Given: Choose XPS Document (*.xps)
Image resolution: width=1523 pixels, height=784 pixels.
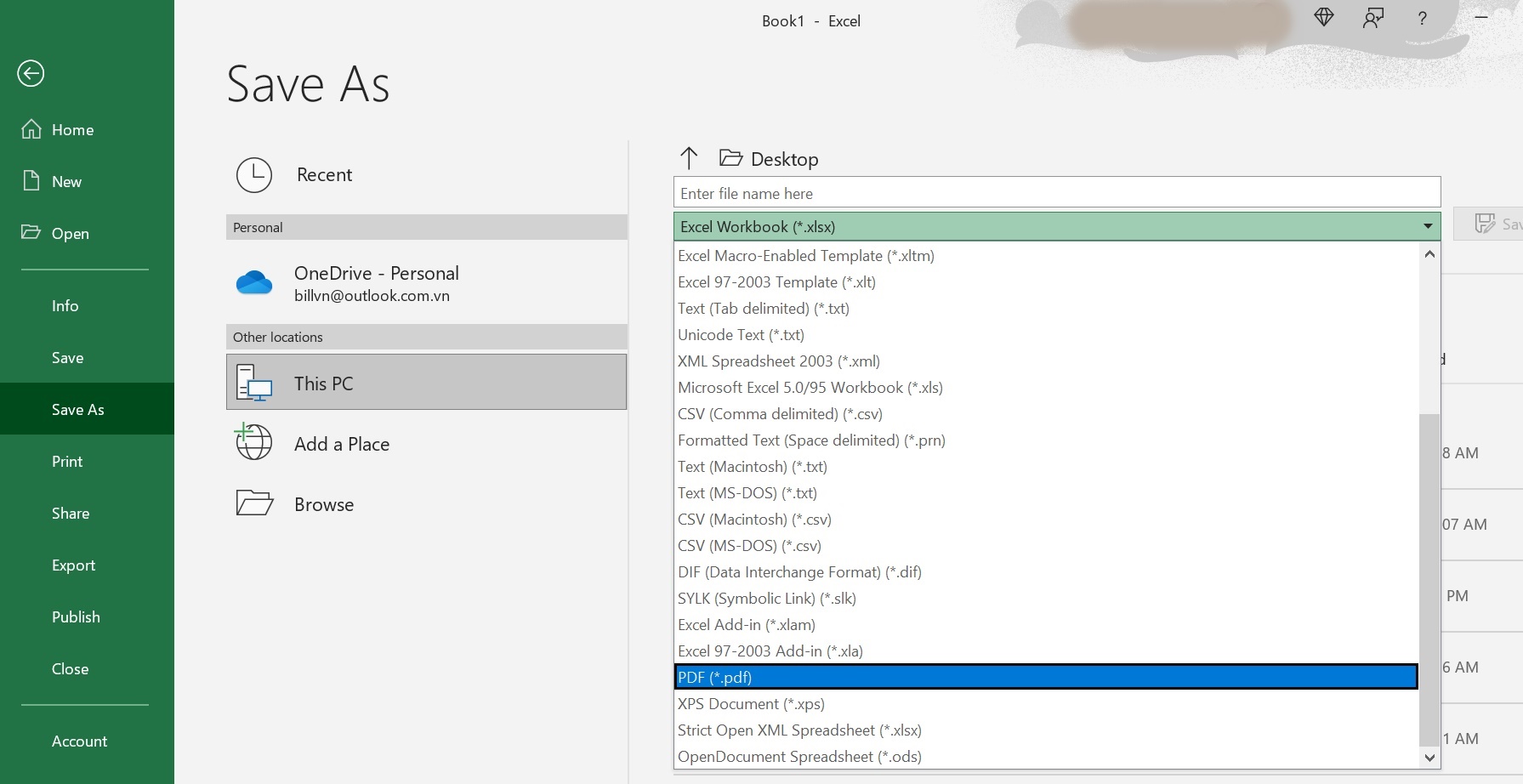Looking at the screenshot, I should pyautogui.click(x=1046, y=703).
